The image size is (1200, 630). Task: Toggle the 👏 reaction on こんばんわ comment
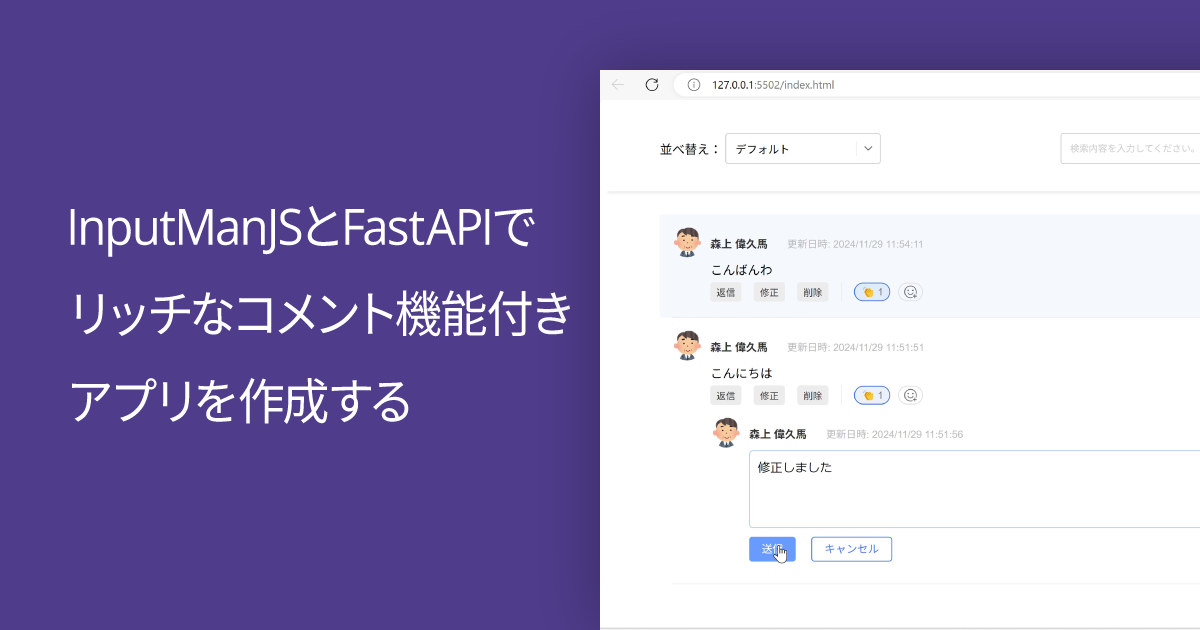[x=871, y=291]
